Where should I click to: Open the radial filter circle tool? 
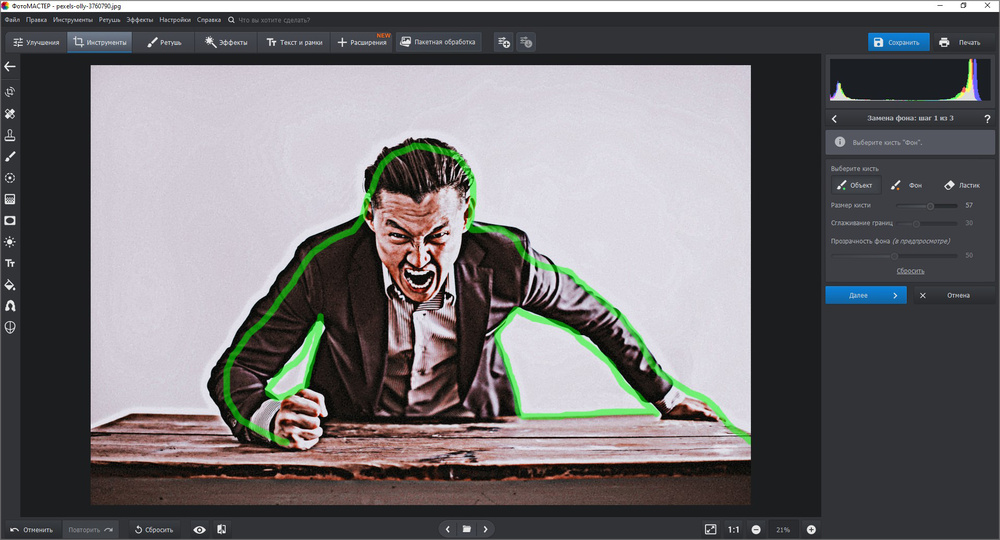coord(10,178)
